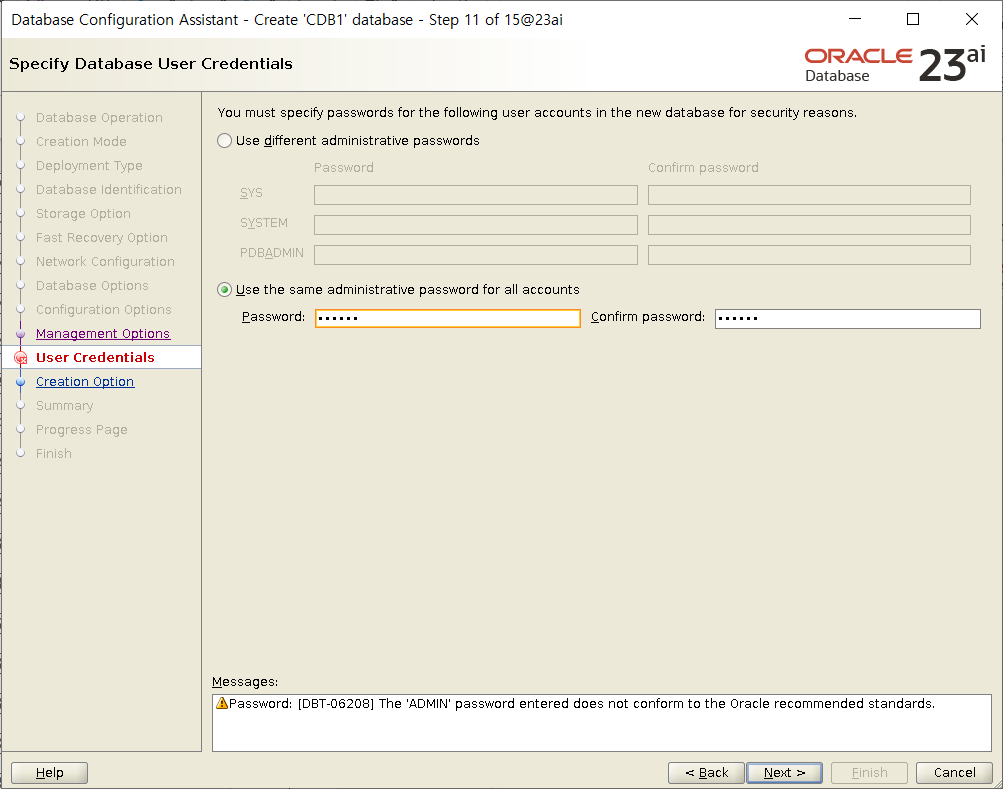The height and width of the screenshot is (789, 1003).
Task: Click 'Summary' step in sidebar
Action: 65,406
